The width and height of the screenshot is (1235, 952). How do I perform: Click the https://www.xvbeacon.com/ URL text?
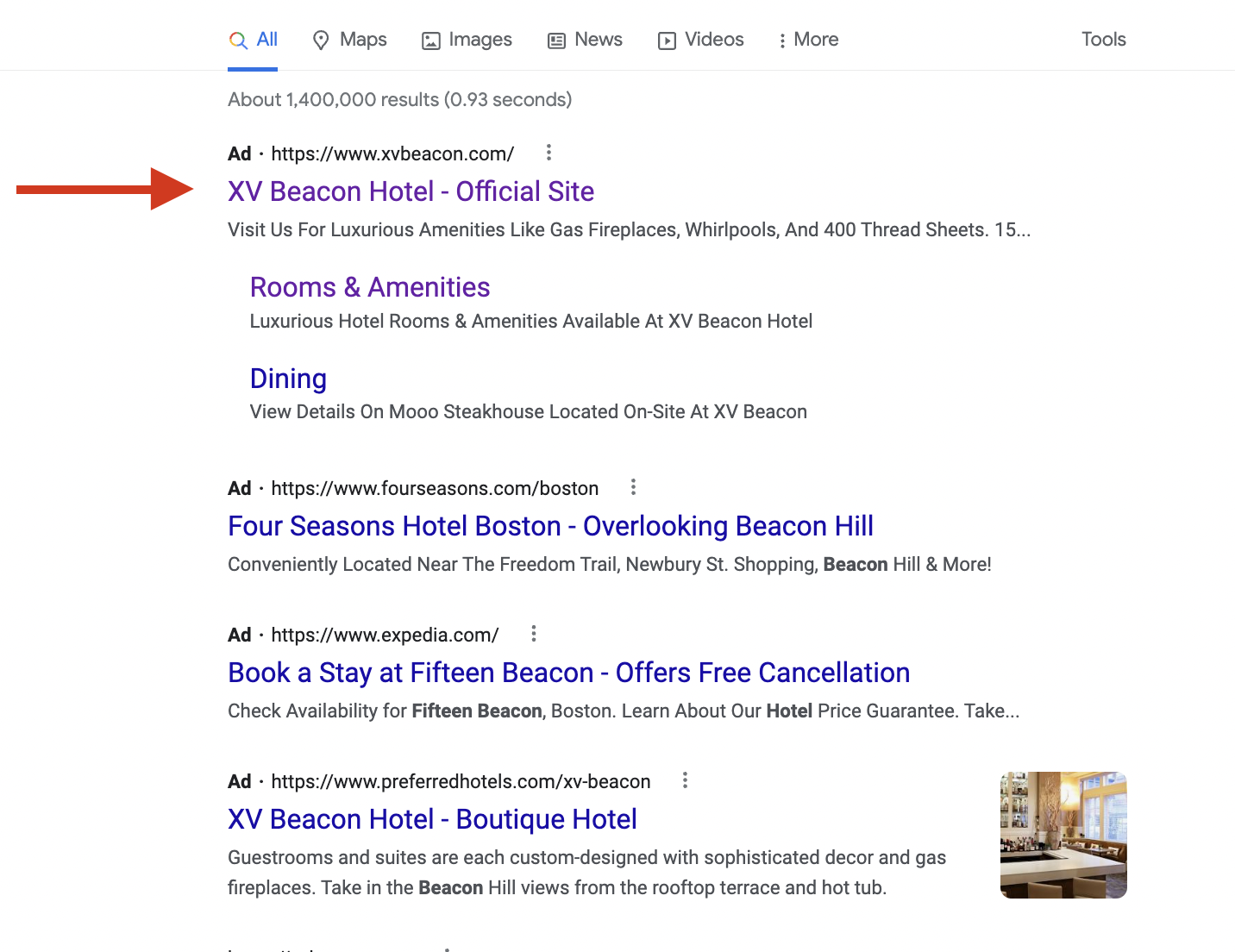coord(392,153)
